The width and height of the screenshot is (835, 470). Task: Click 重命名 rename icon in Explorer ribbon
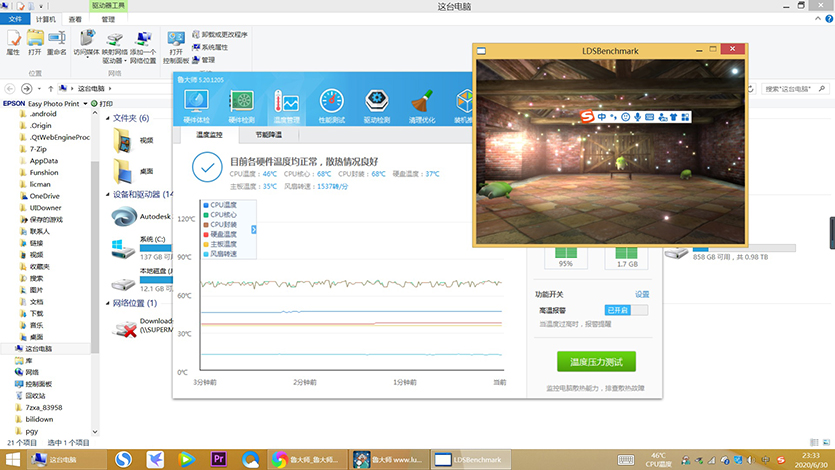56,43
